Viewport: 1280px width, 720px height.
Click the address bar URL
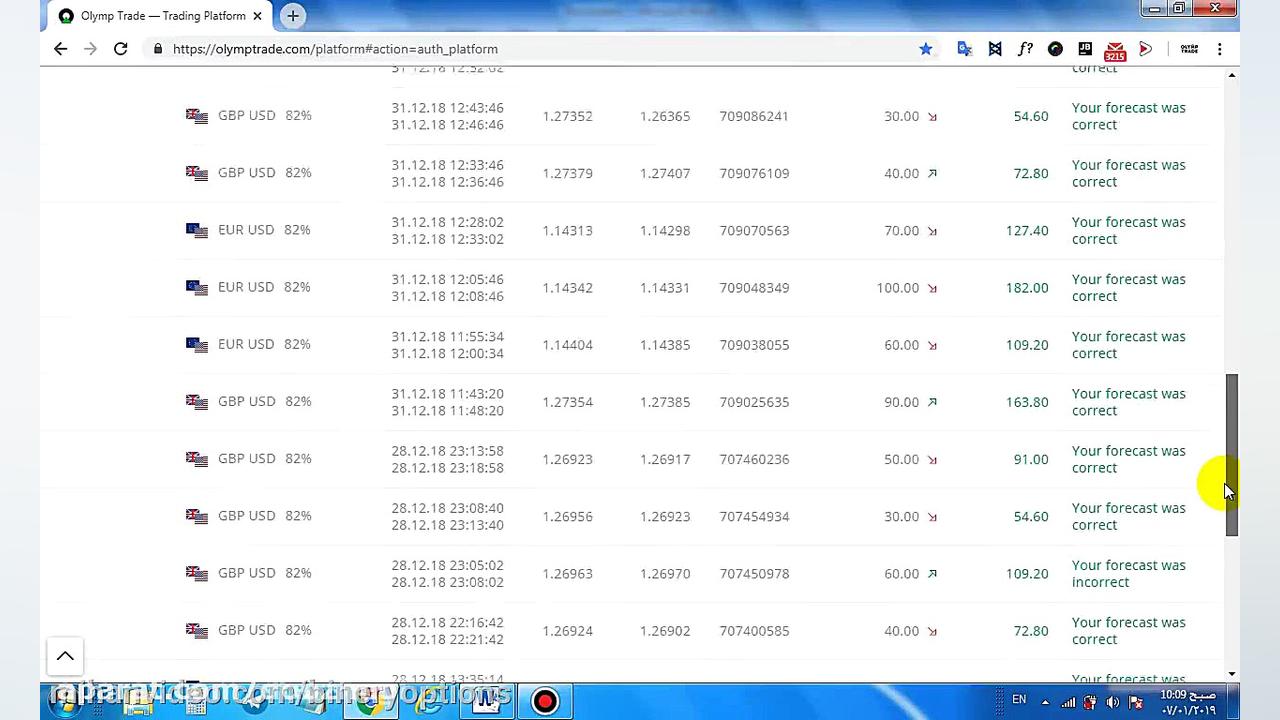point(335,49)
